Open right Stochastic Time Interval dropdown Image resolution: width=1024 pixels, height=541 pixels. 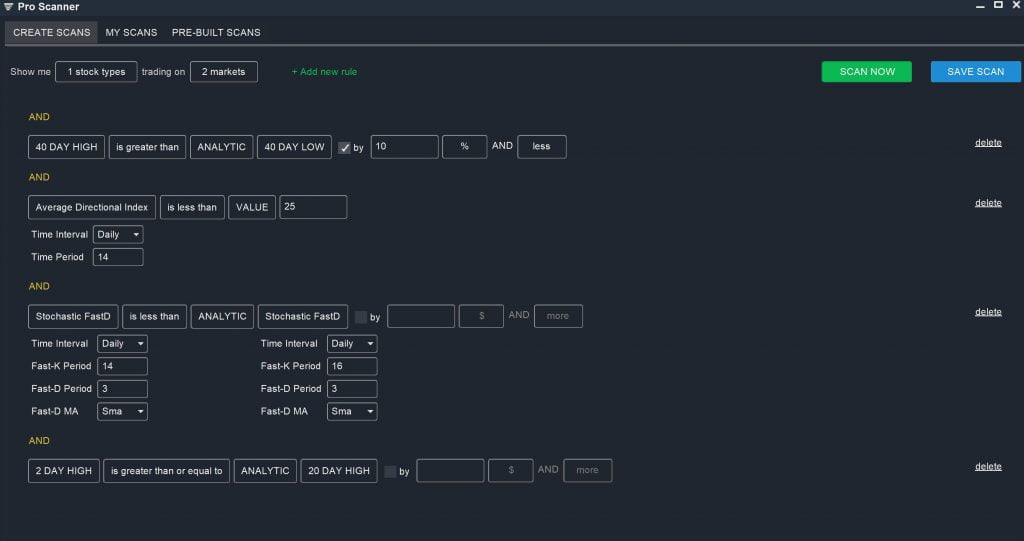352,344
